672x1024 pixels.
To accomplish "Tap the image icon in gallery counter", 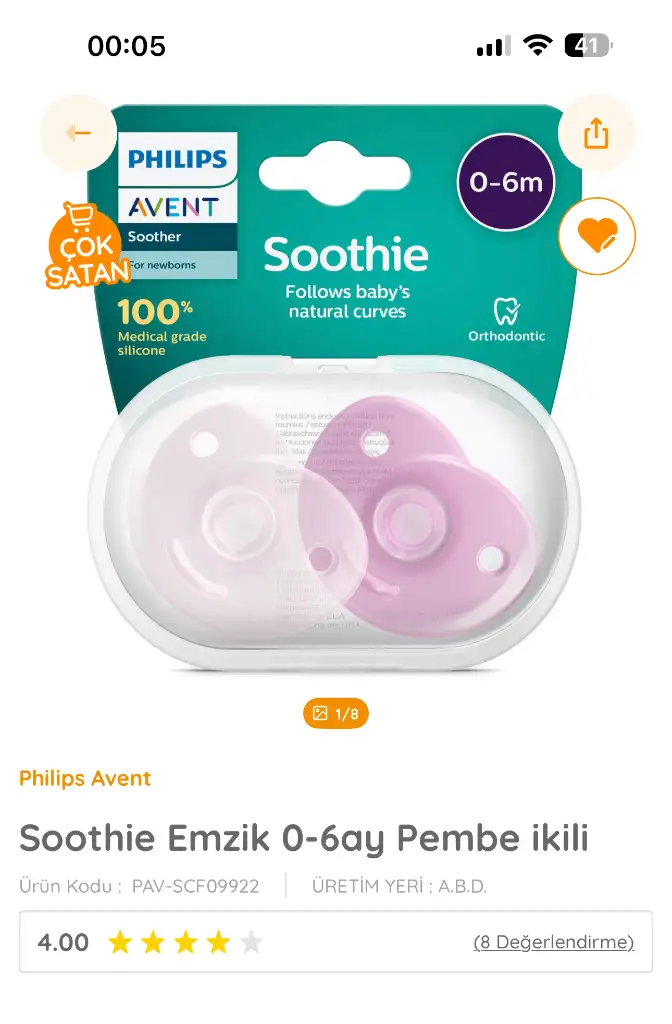I will click(320, 713).
